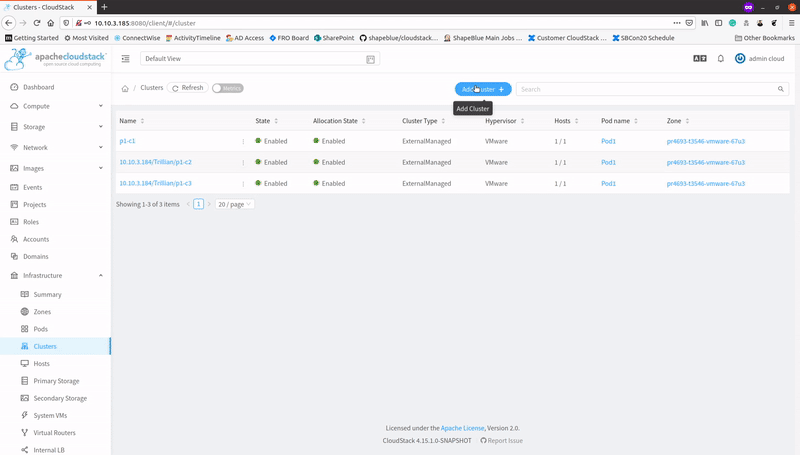Open System VMs page

(x=55, y=416)
